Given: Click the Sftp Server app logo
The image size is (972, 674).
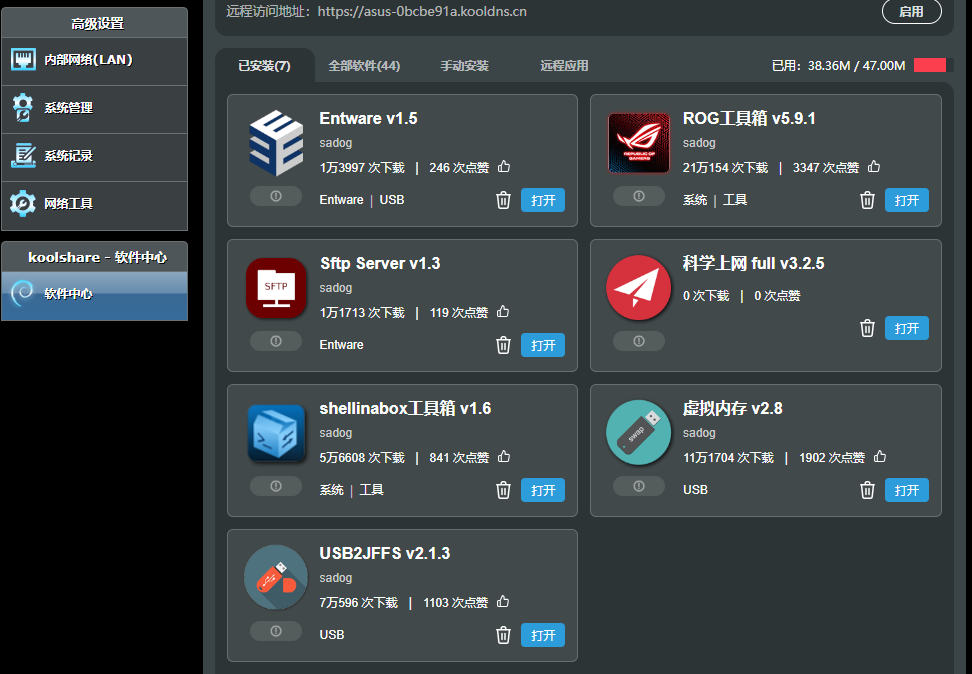Looking at the screenshot, I should tap(276, 288).
